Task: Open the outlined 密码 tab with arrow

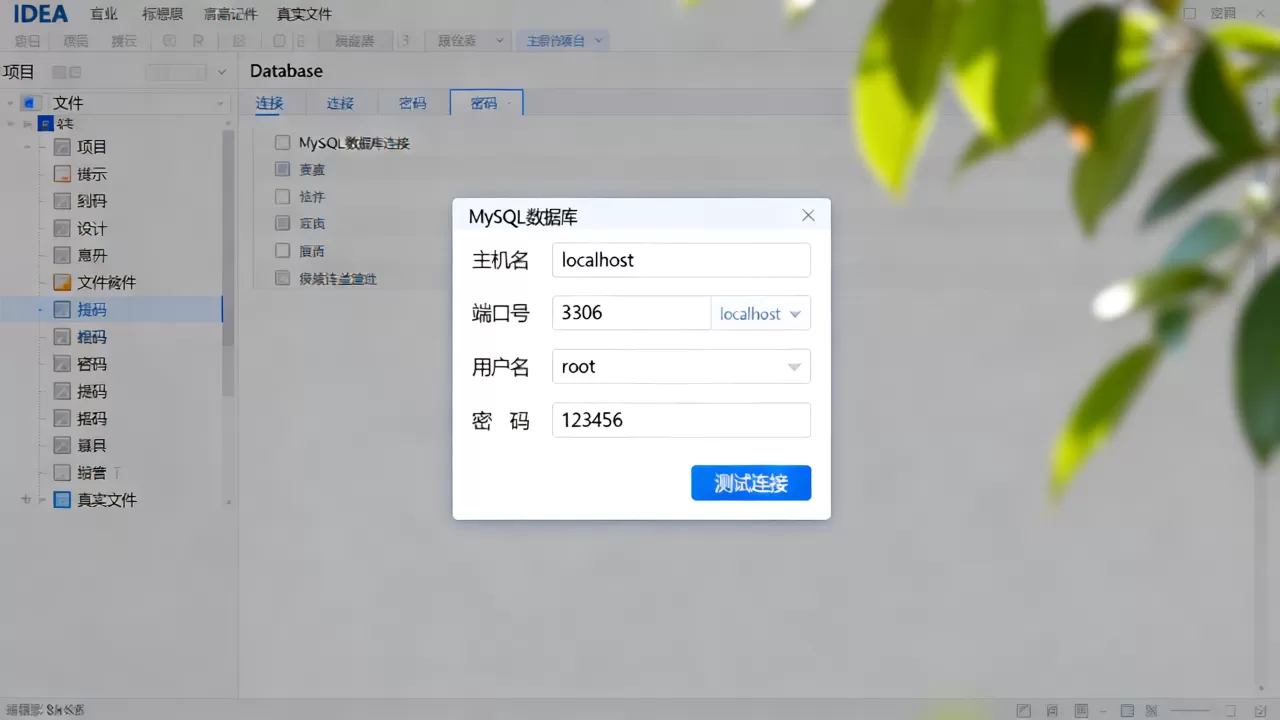Action: (487, 103)
